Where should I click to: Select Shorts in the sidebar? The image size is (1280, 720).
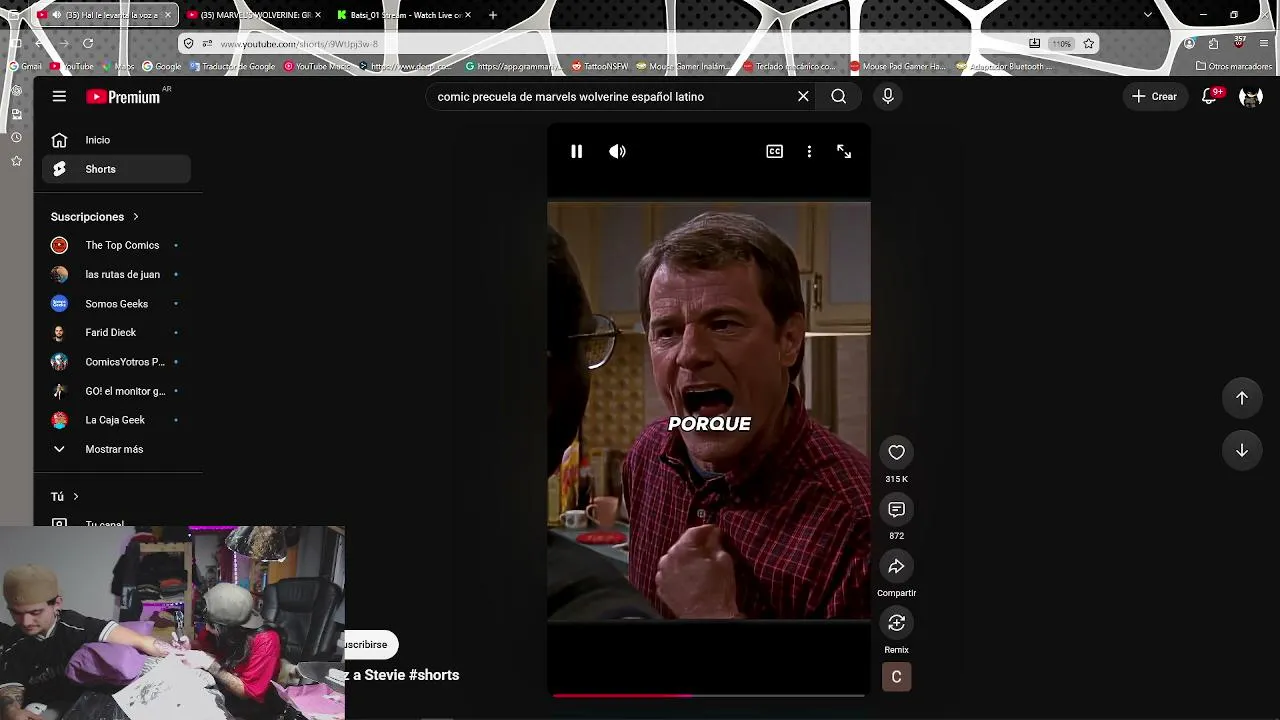[x=116, y=169]
